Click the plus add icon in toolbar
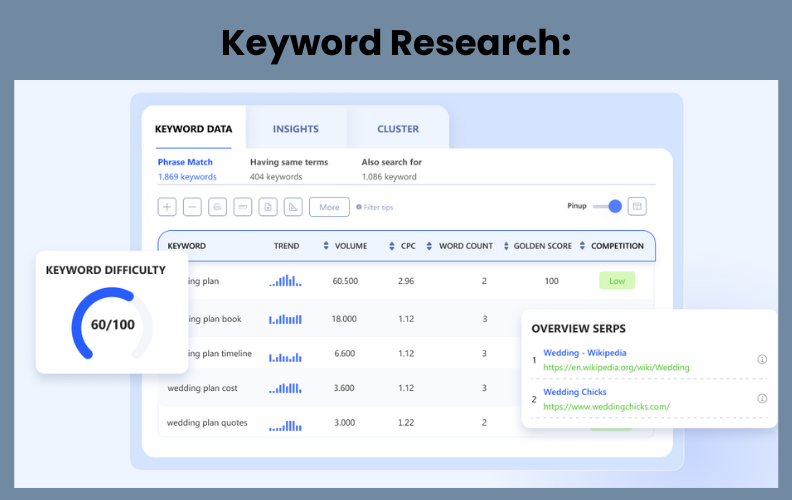Viewport: 792px width, 500px height. point(167,207)
